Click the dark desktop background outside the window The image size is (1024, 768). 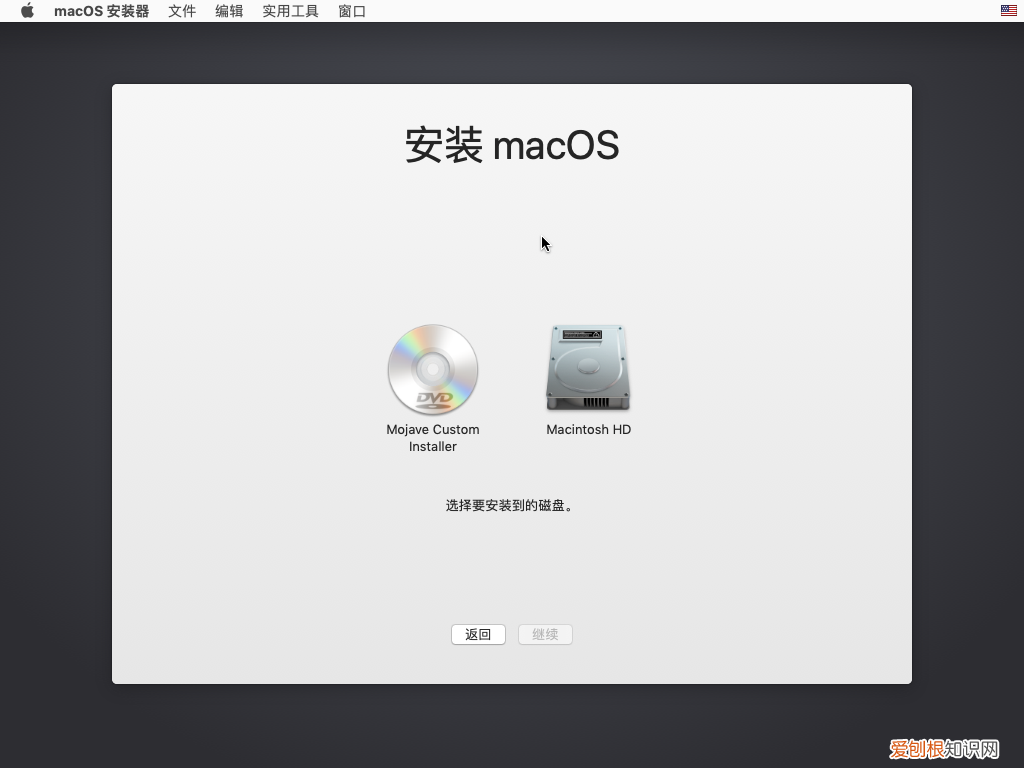point(55,400)
